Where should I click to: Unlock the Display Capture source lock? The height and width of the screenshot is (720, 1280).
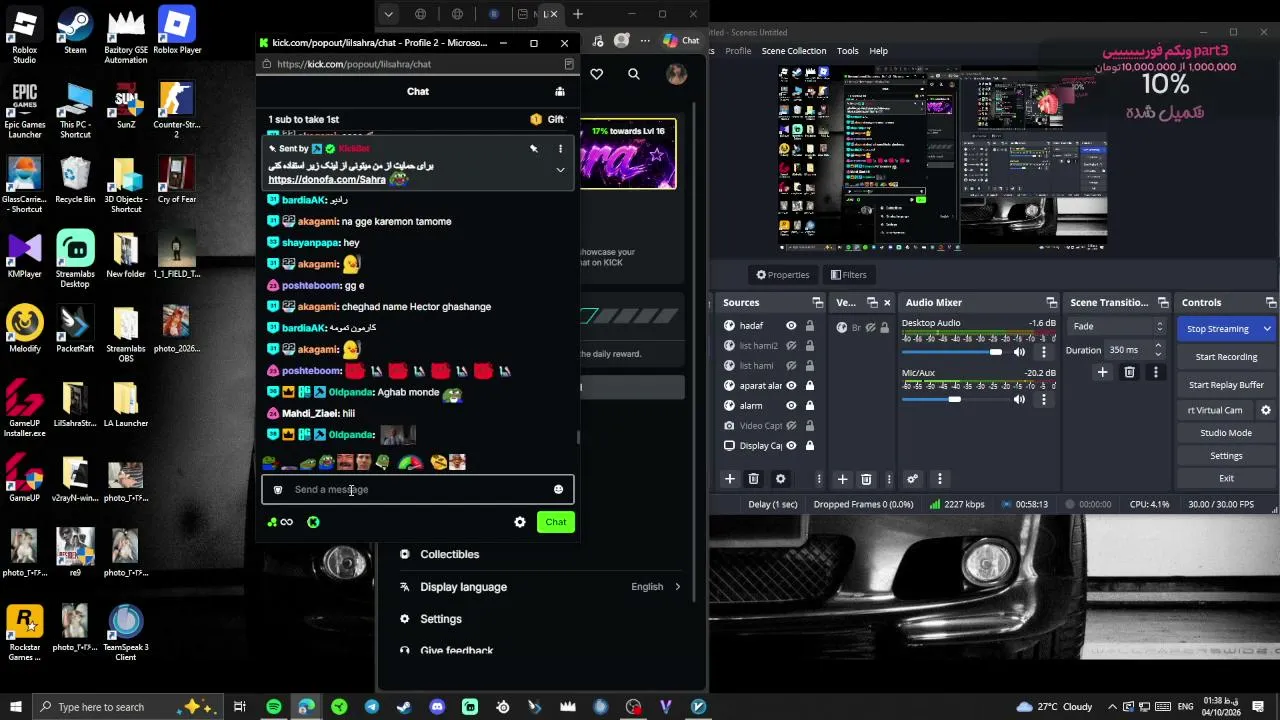pyautogui.click(x=809, y=446)
